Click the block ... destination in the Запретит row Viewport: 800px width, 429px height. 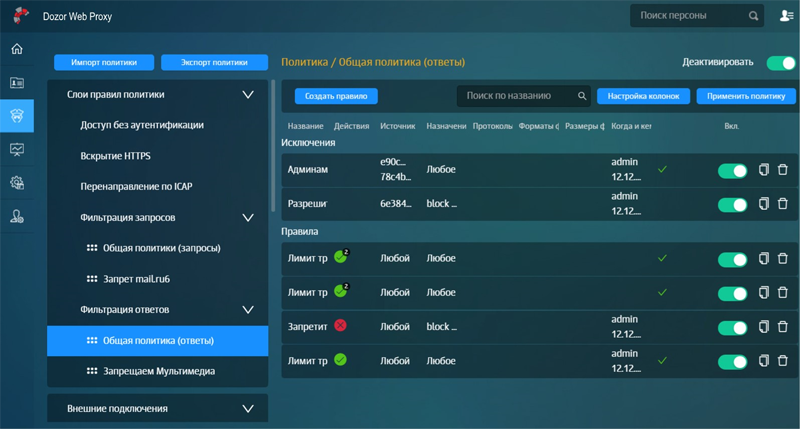(x=442, y=326)
